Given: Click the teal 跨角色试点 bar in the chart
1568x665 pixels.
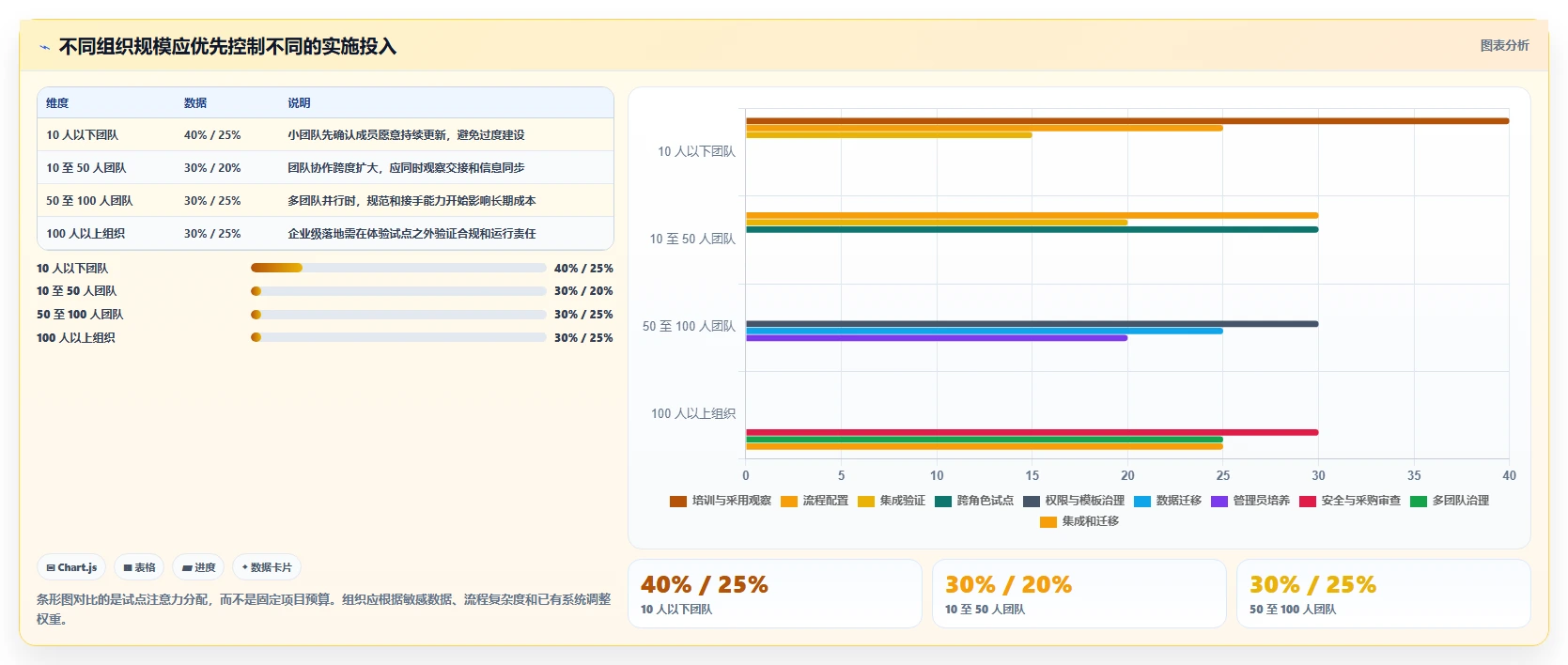Looking at the screenshot, I should [x=1032, y=229].
